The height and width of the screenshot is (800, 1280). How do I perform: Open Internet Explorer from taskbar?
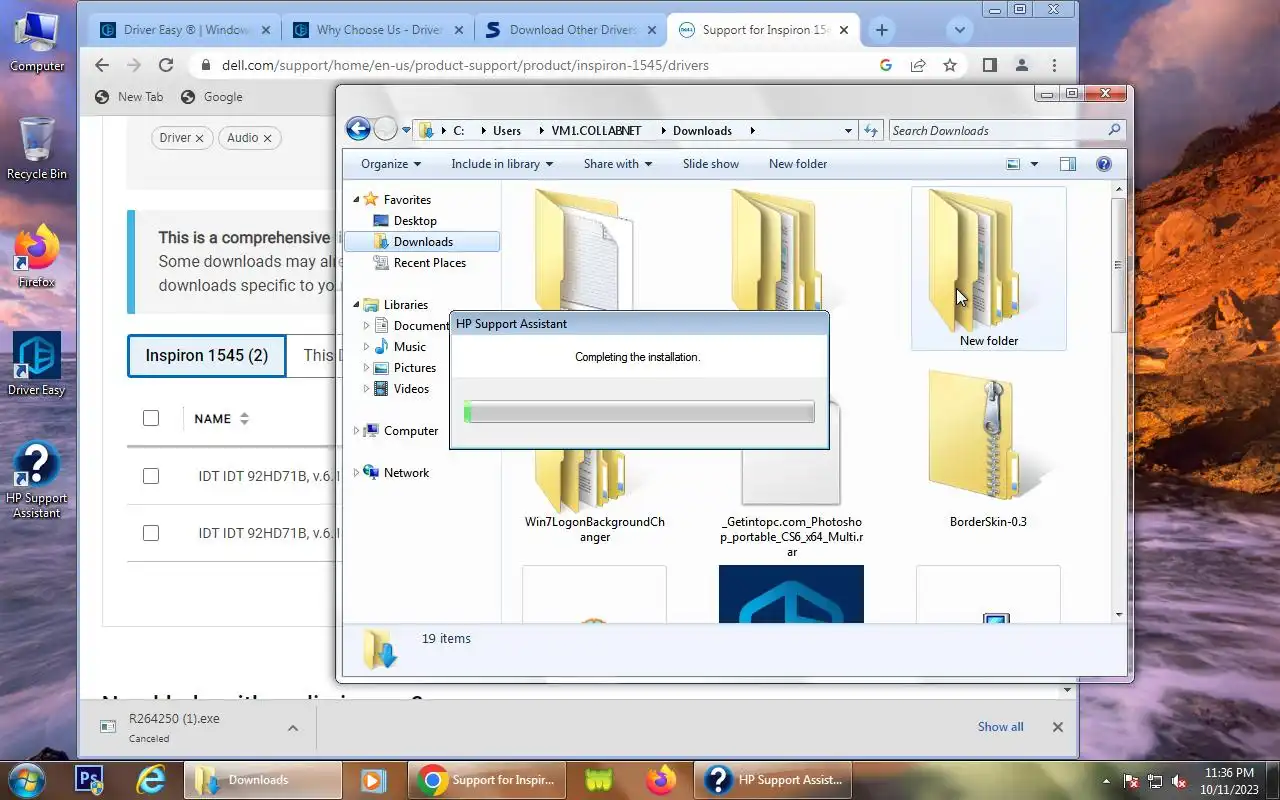(x=151, y=779)
